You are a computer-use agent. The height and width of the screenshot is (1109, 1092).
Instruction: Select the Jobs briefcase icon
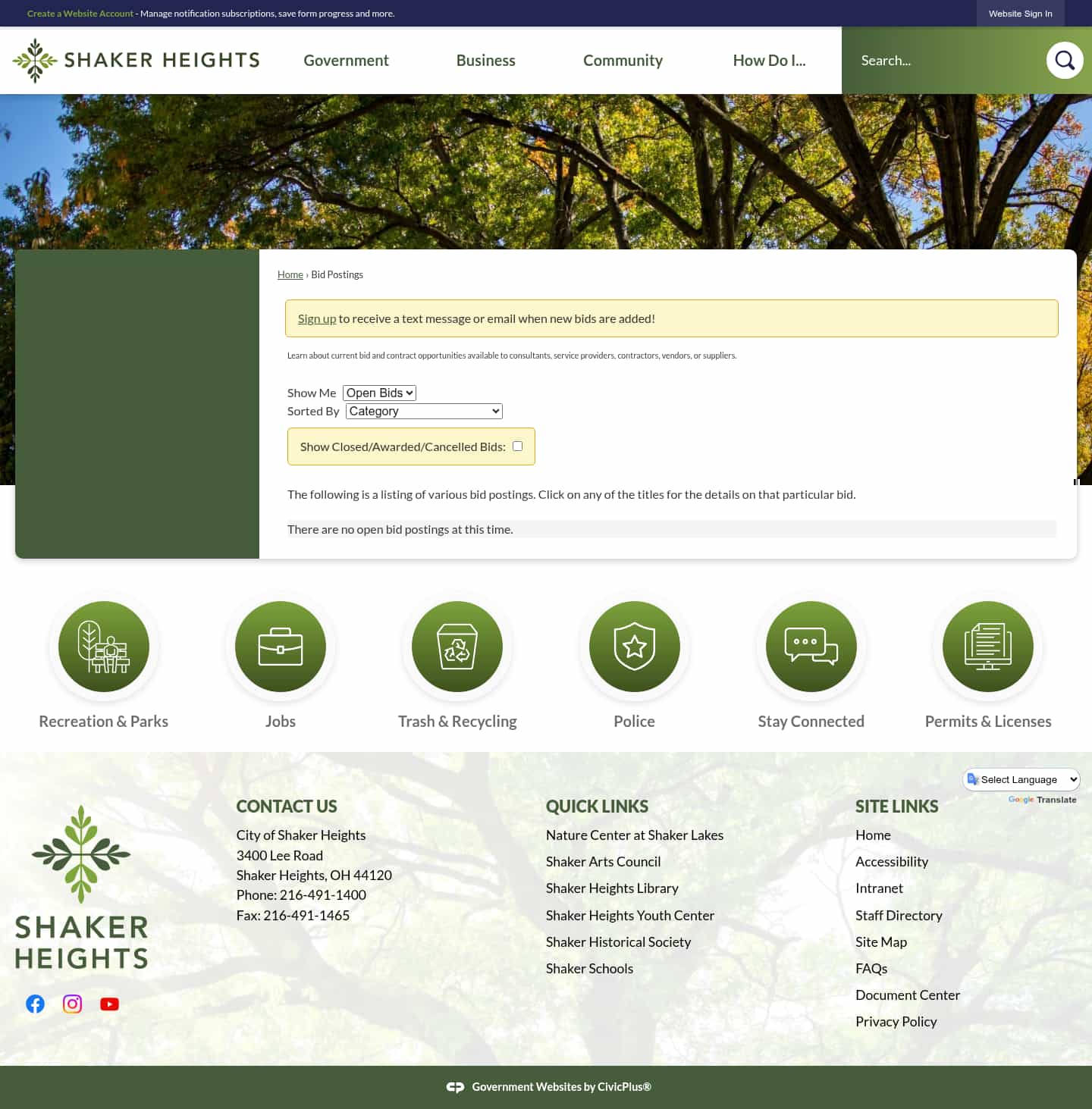(280, 647)
